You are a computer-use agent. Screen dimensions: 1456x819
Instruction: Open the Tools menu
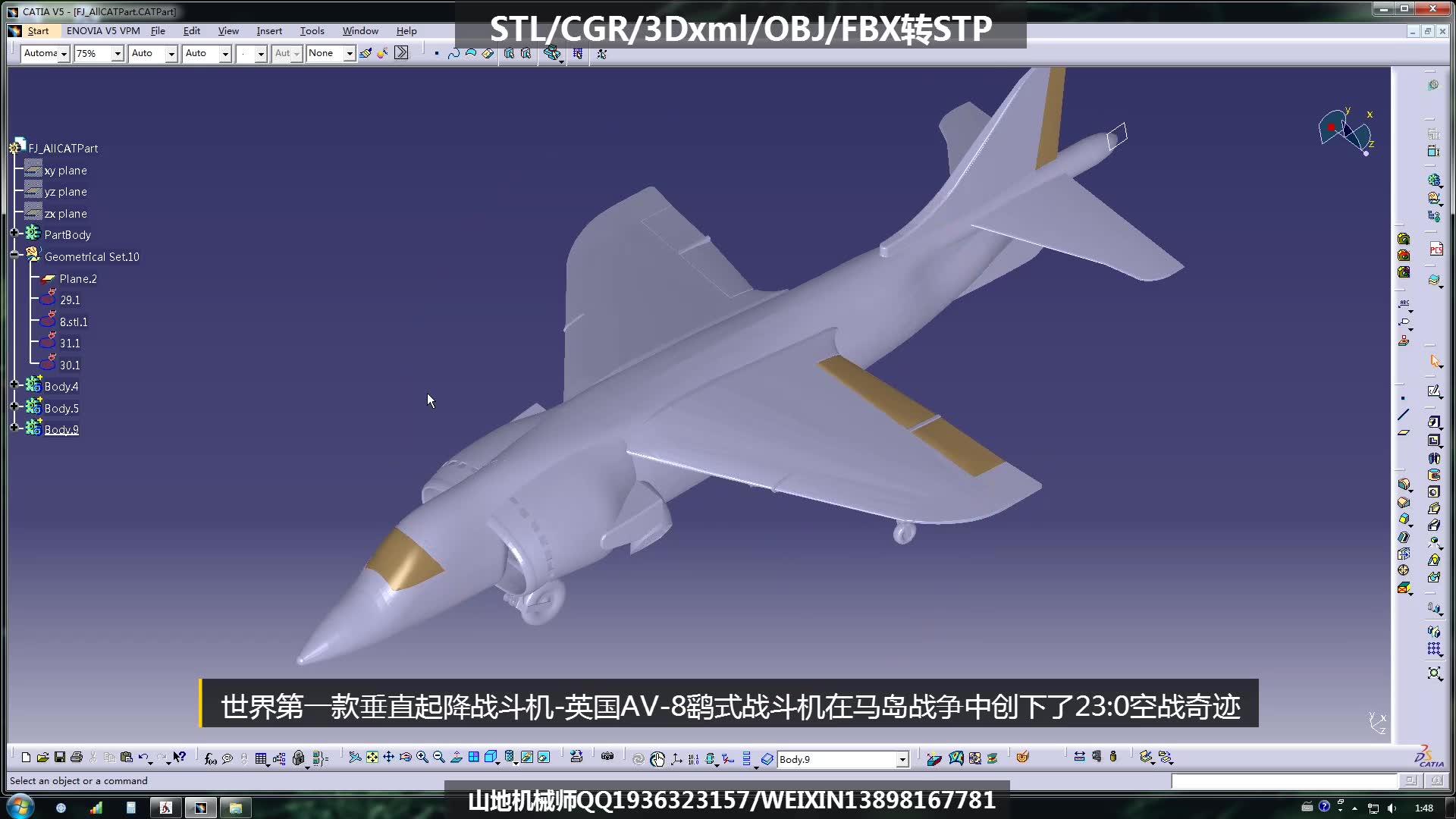312,31
